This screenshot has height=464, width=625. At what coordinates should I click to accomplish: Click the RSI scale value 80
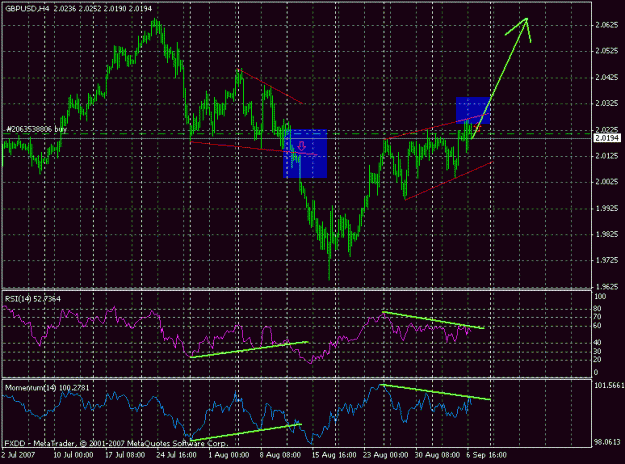coord(597,309)
